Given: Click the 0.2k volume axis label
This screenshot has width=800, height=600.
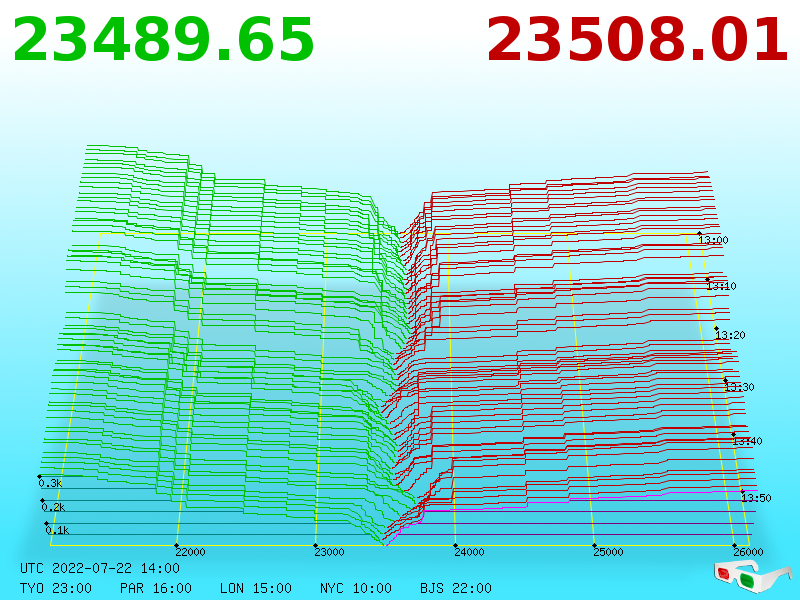Looking at the screenshot, I should pyautogui.click(x=53, y=507).
